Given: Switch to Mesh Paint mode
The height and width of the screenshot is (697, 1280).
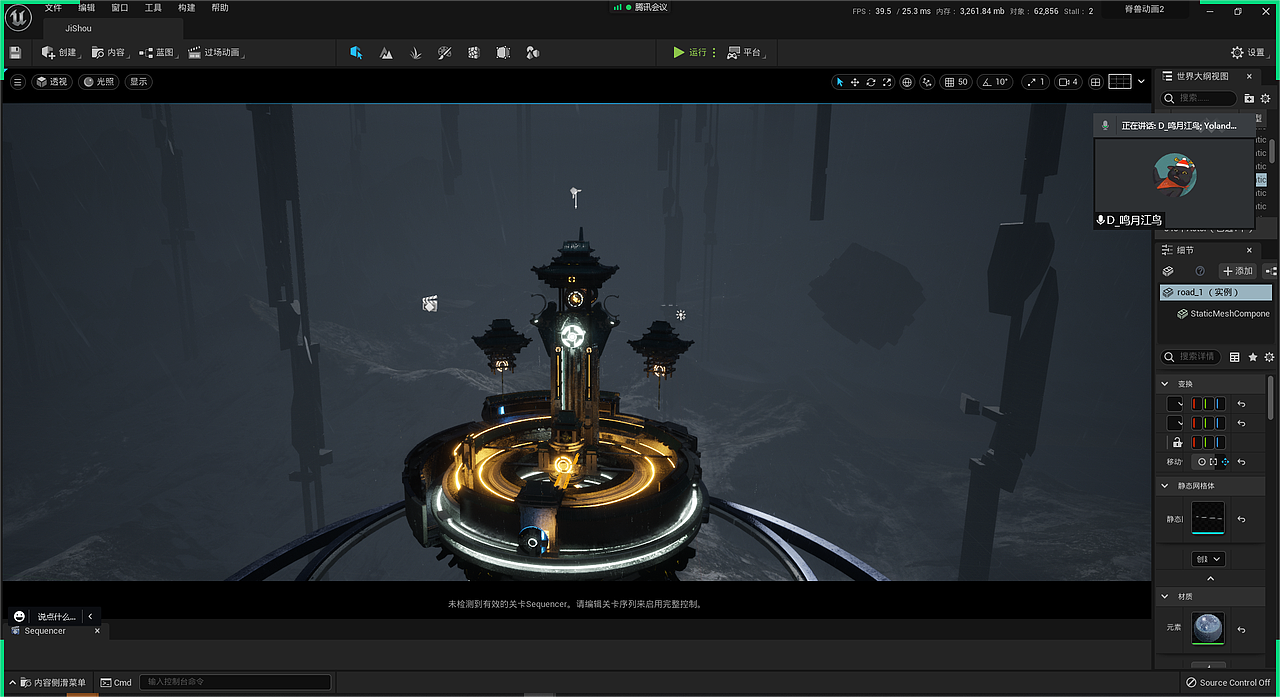Looking at the screenshot, I should coord(445,52).
